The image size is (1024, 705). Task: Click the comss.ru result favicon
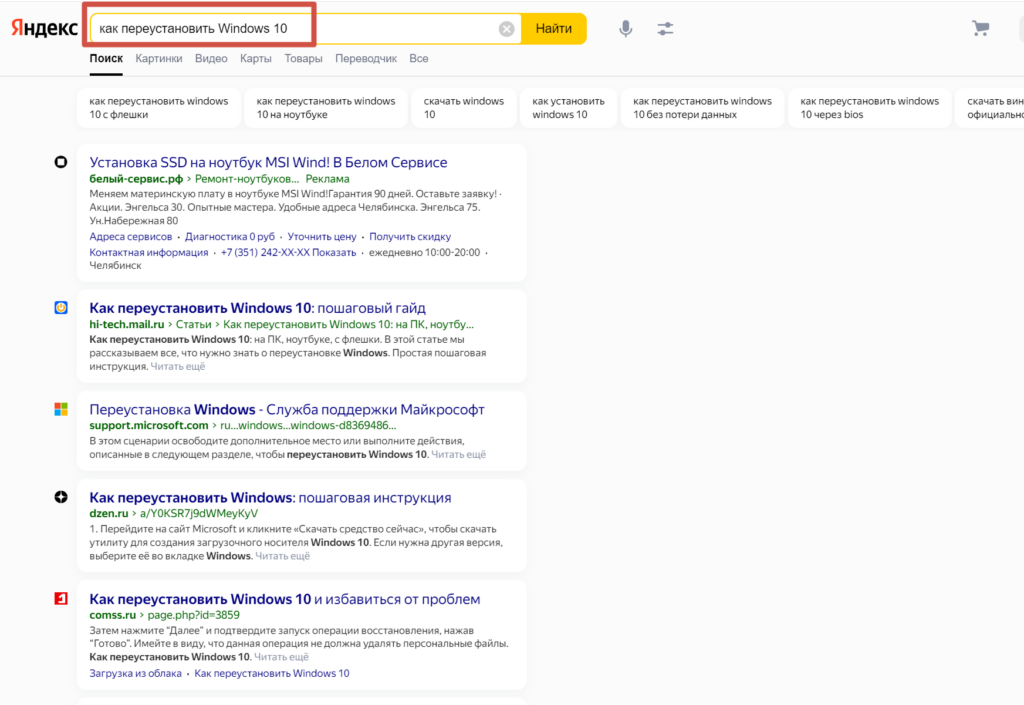coord(61,599)
